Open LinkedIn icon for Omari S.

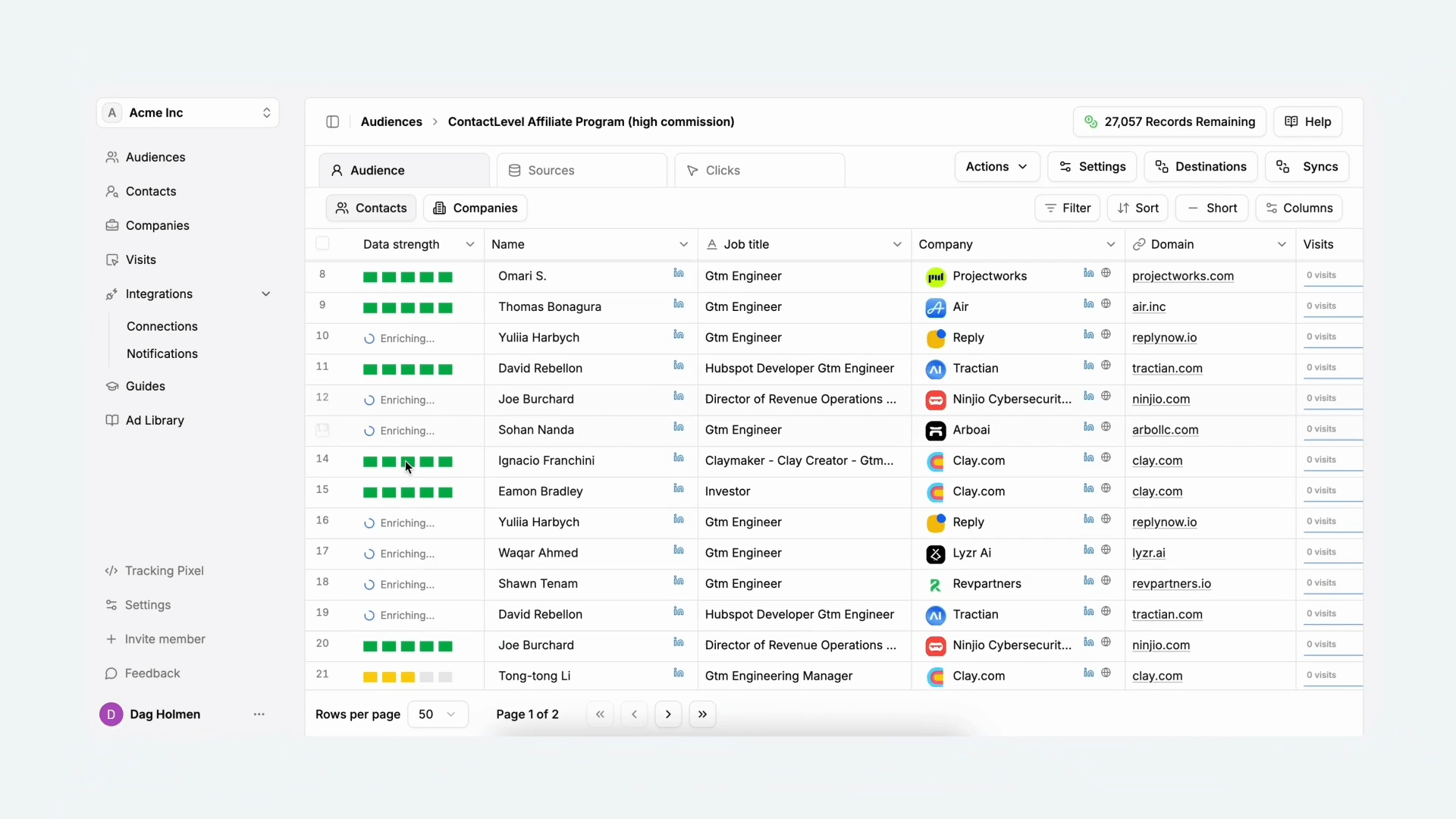[679, 273]
